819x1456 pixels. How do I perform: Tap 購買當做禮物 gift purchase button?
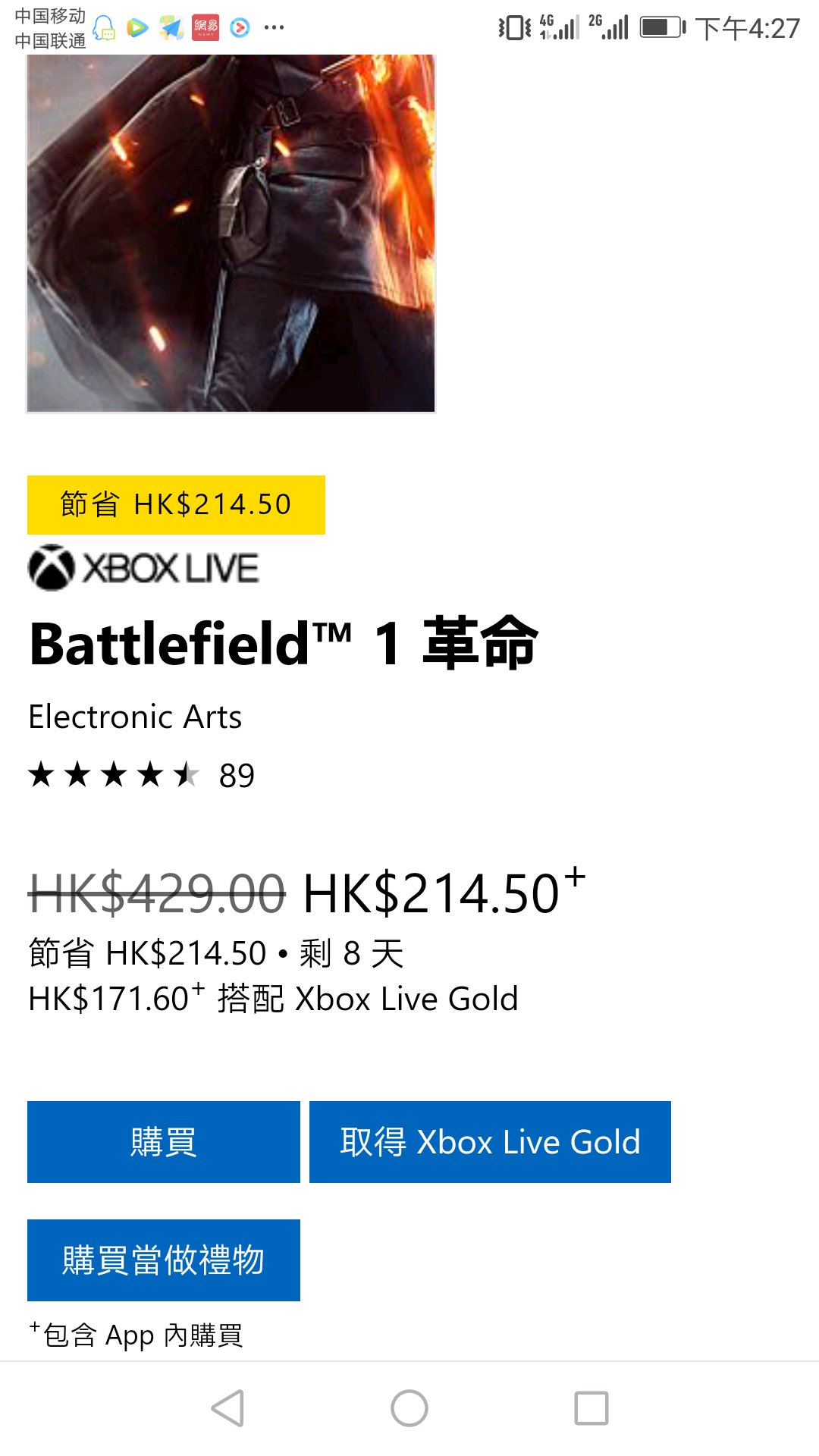coord(164,1260)
